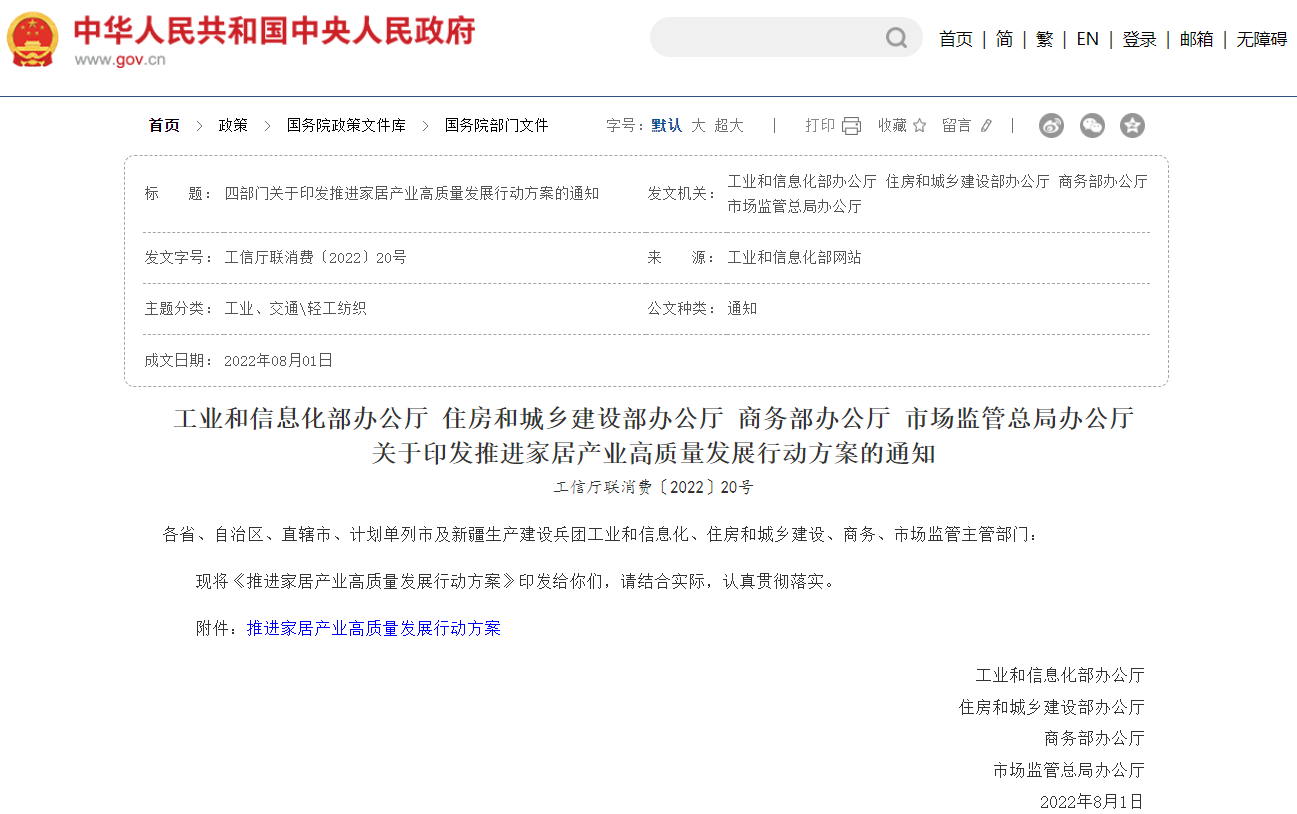Click document number 工信厅联消费〔2022〕20号 in info table

pyautogui.click(x=316, y=257)
